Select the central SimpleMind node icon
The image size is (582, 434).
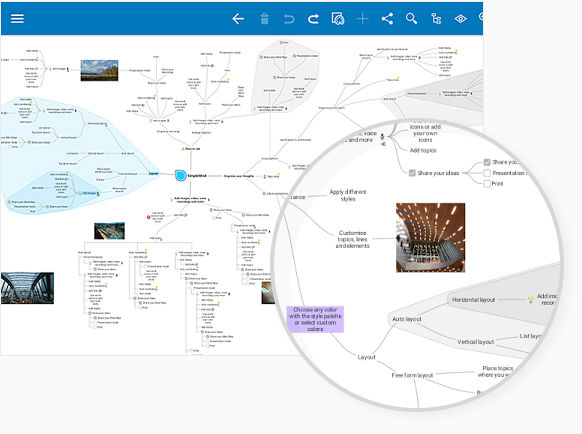point(180,175)
